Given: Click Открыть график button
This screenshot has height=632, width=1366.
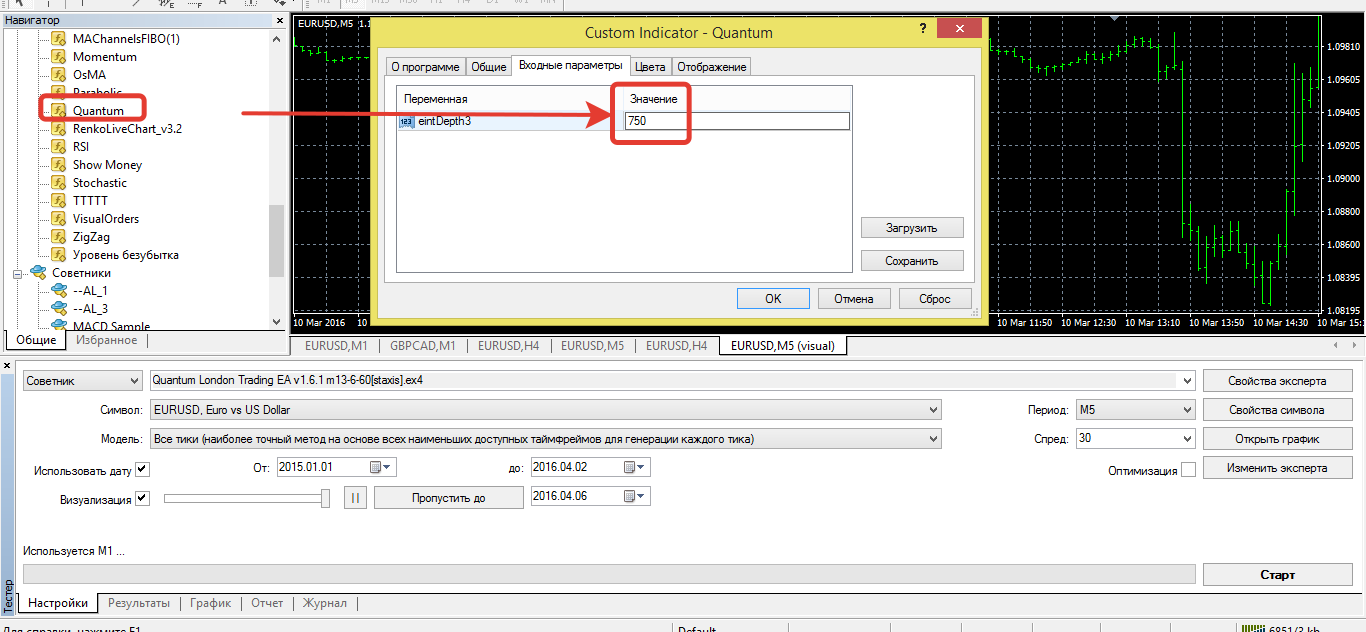Looking at the screenshot, I should click(1277, 439).
